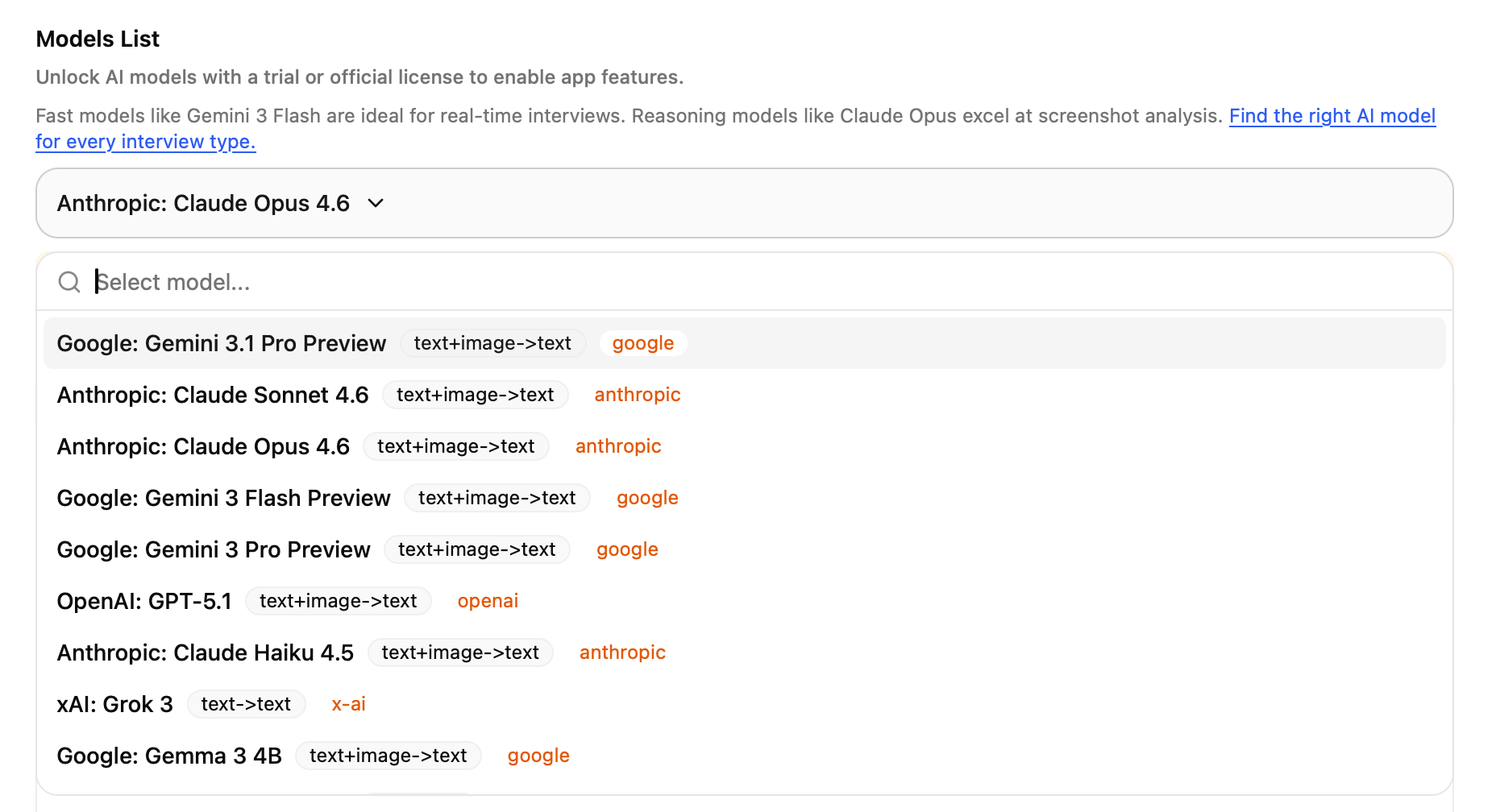Pick Anthropic: Claude Haiku 4.5 model

(x=206, y=652)
